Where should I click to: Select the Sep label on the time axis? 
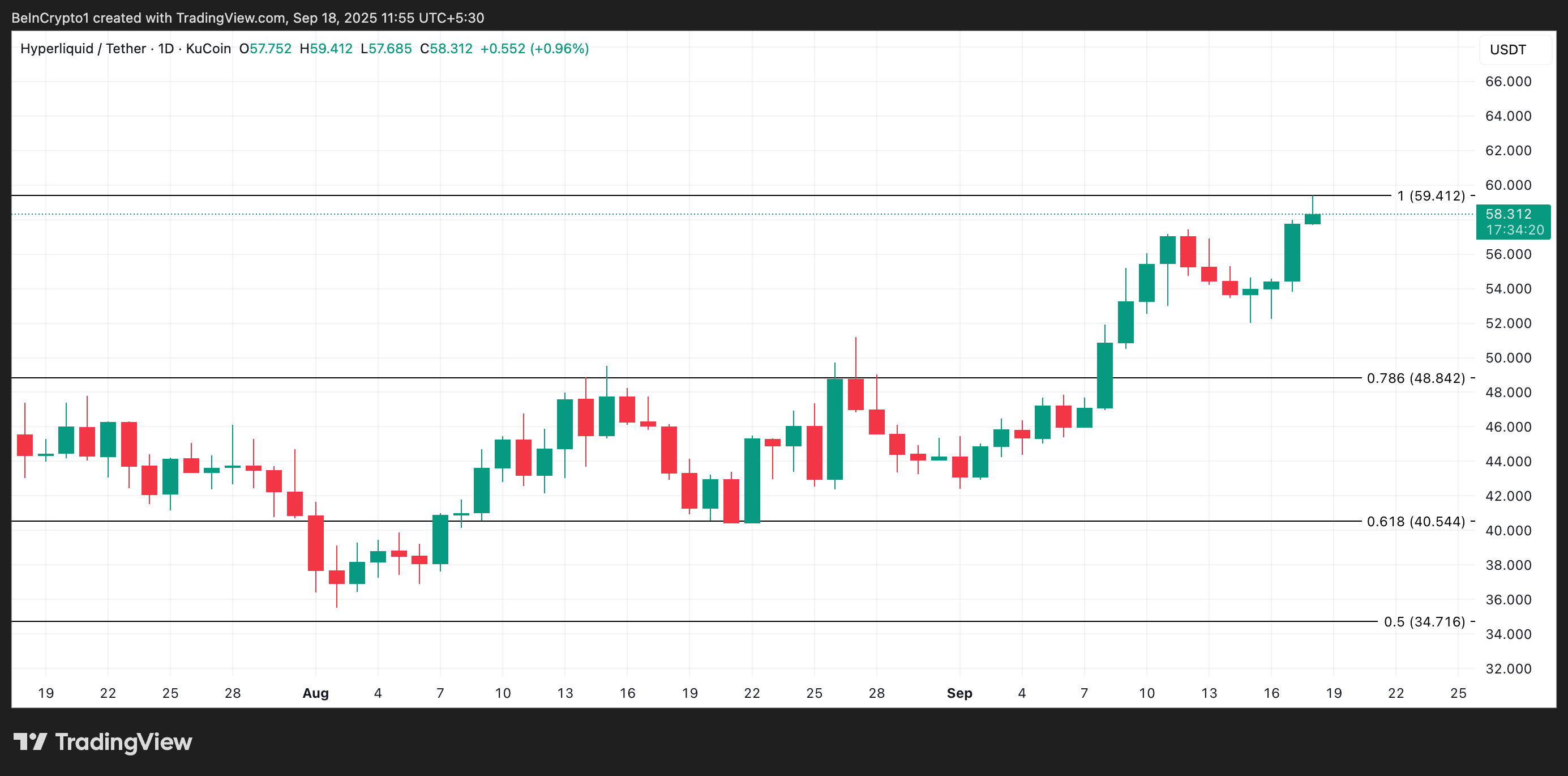(x=961, y=693)
